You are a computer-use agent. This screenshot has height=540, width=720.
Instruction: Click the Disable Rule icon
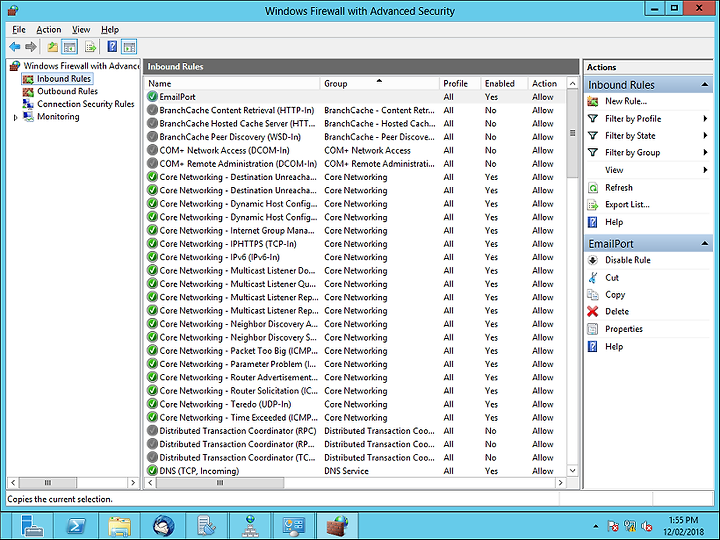[x=593, y=260]
